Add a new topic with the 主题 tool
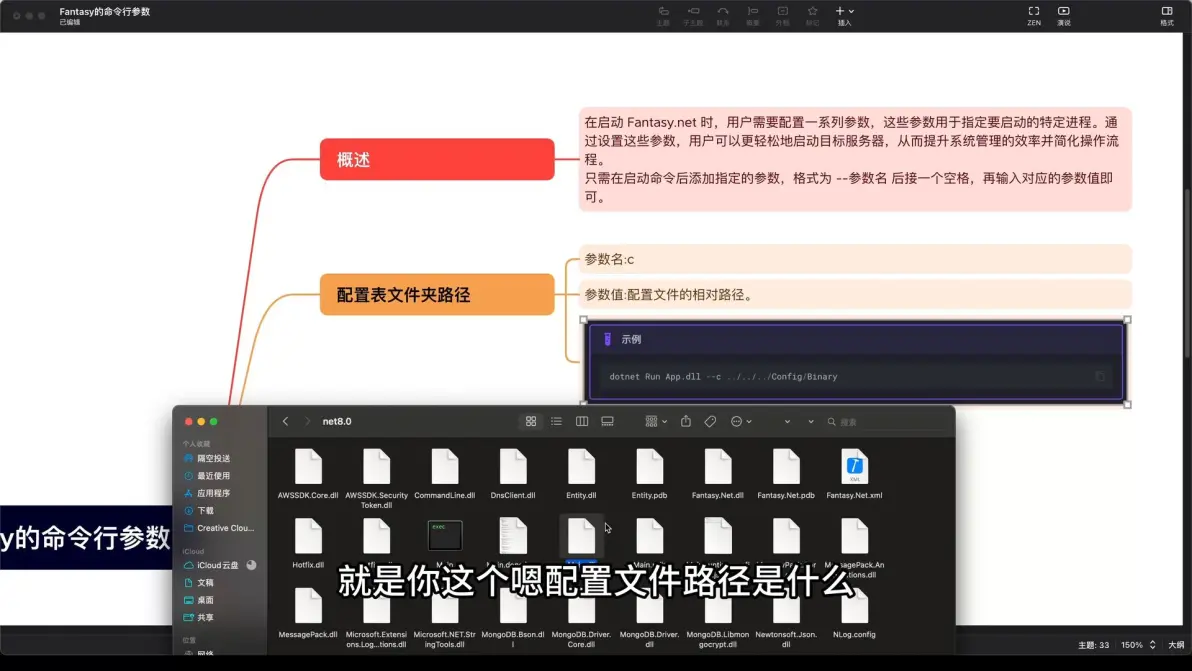 pos(663,15)
